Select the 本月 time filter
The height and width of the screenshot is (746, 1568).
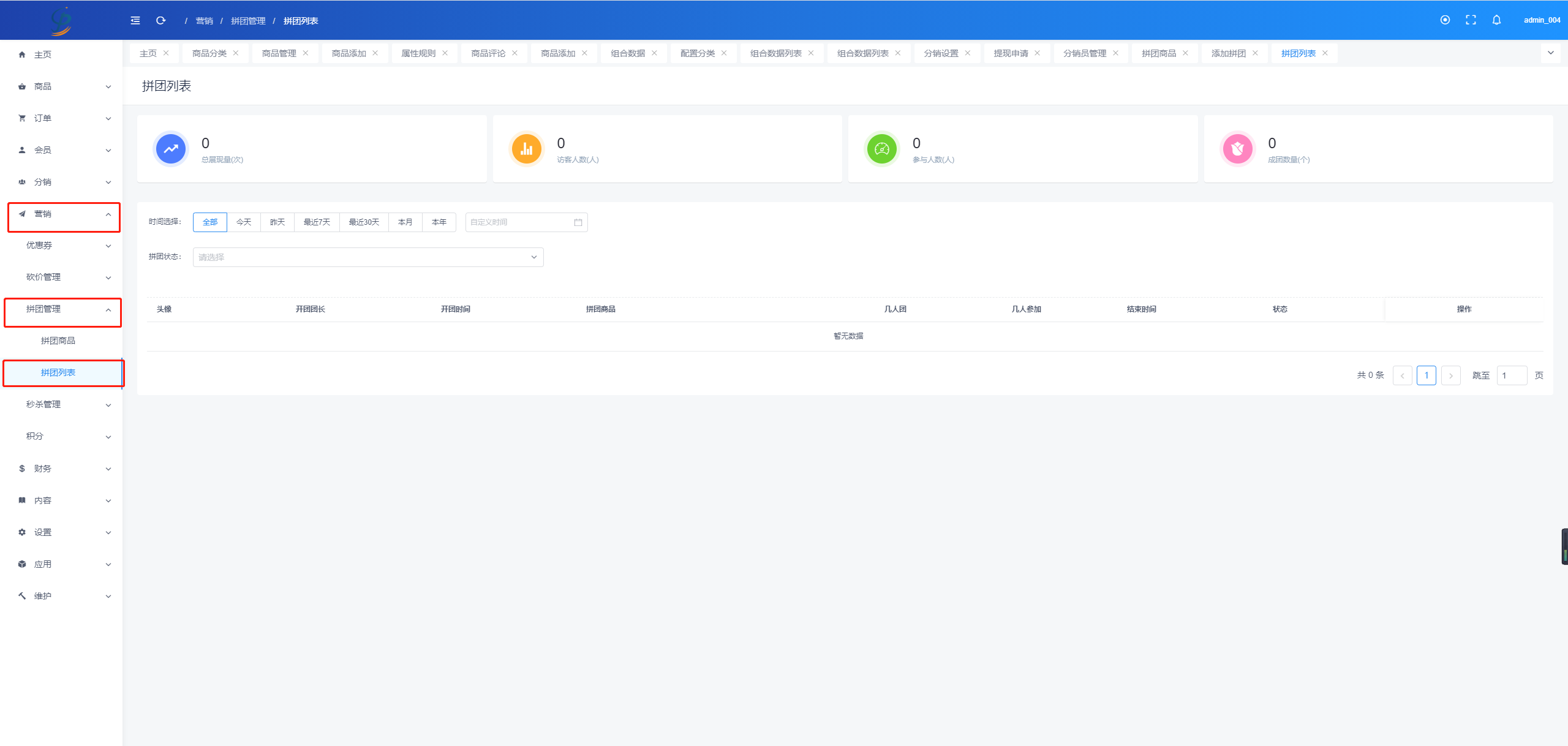(x=405, y=222)
